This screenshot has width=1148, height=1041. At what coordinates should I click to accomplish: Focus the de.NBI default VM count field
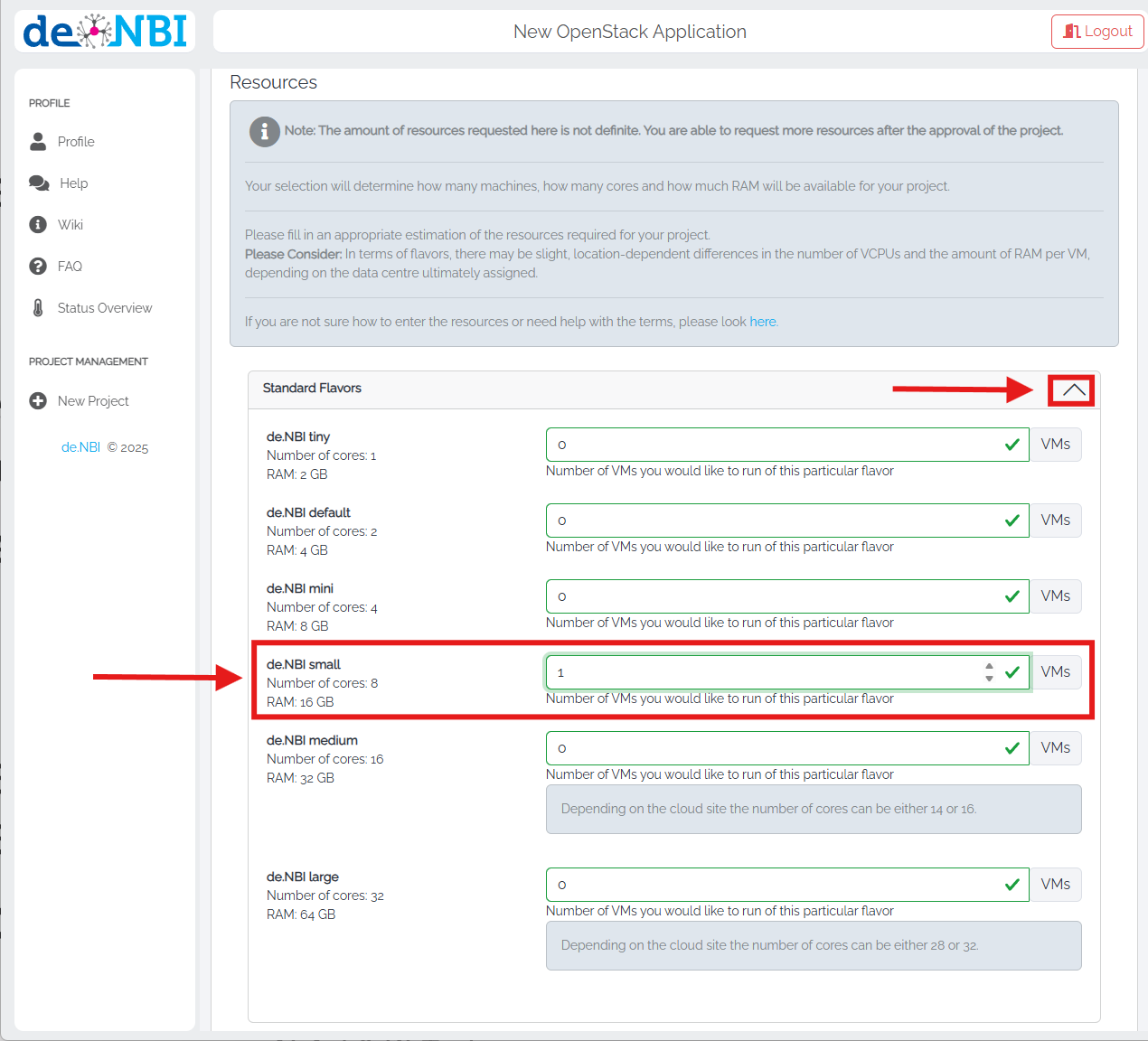tap(787, 520)
